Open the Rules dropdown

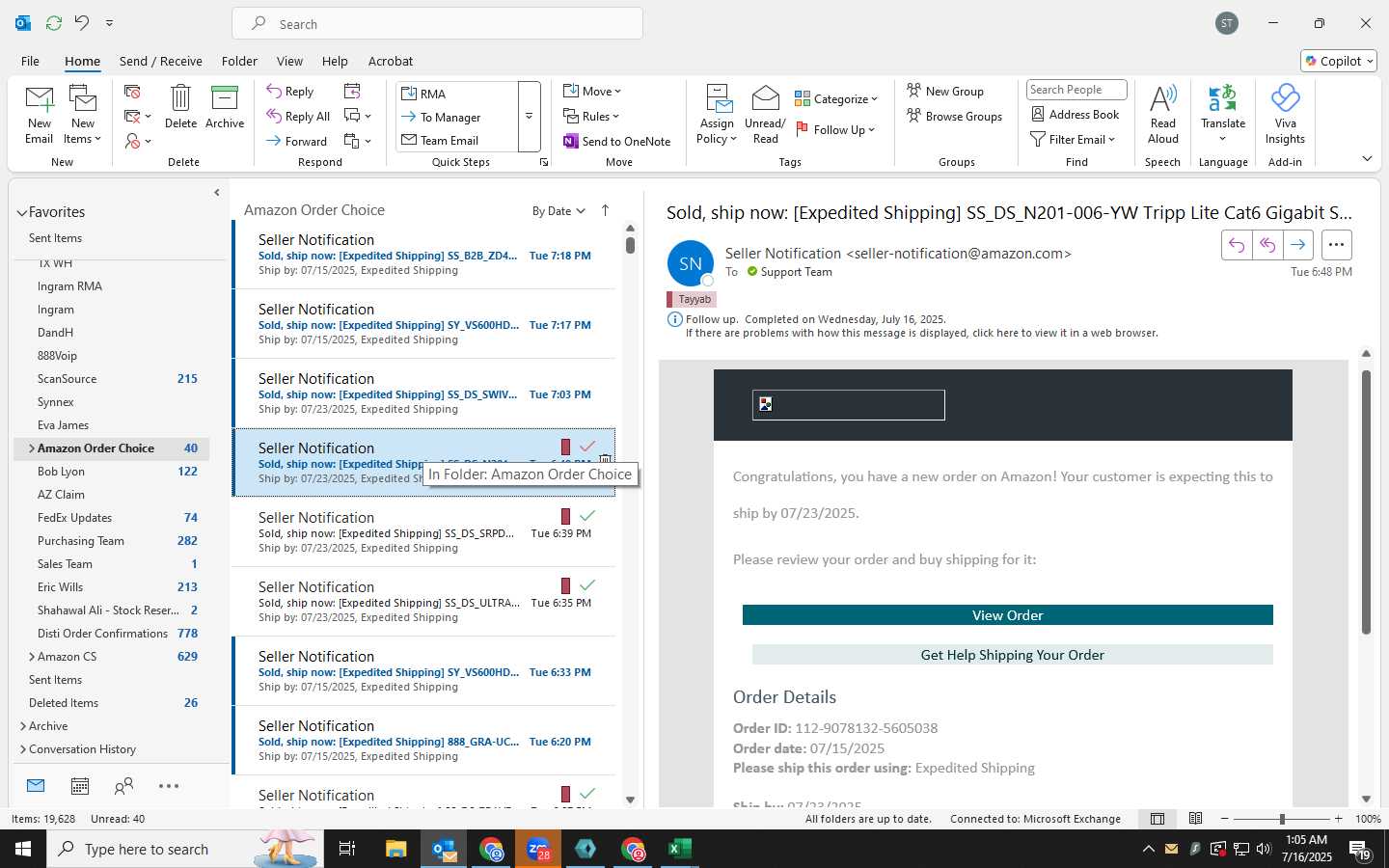pos(591,116)
